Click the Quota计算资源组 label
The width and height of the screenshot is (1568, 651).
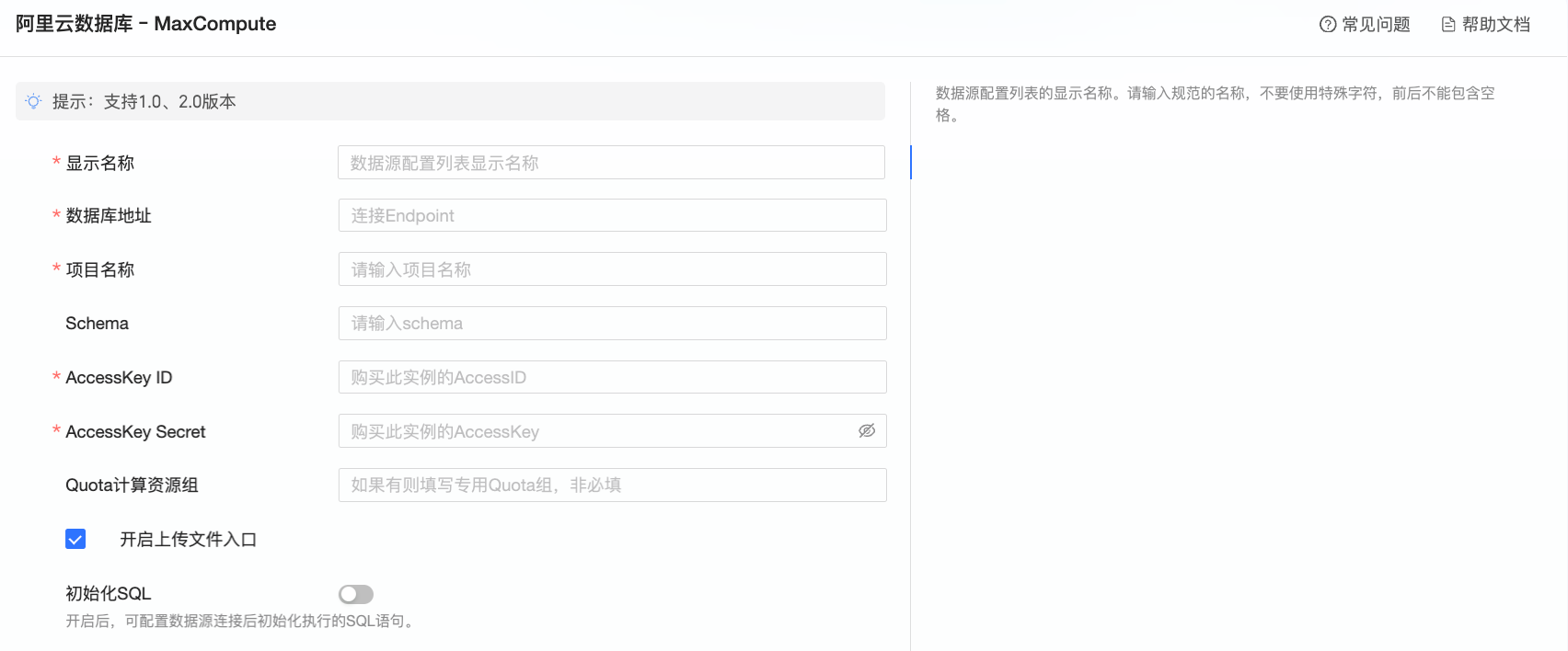[x=132, y=485]
